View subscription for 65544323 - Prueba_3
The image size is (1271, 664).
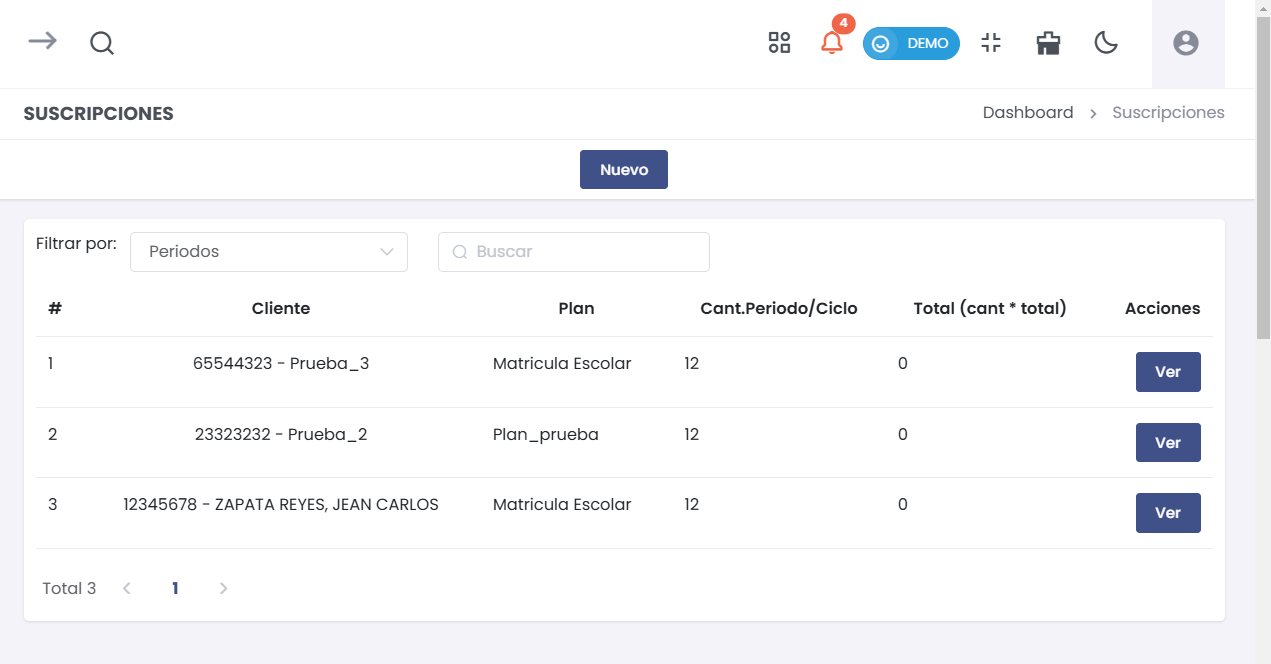1167,372
